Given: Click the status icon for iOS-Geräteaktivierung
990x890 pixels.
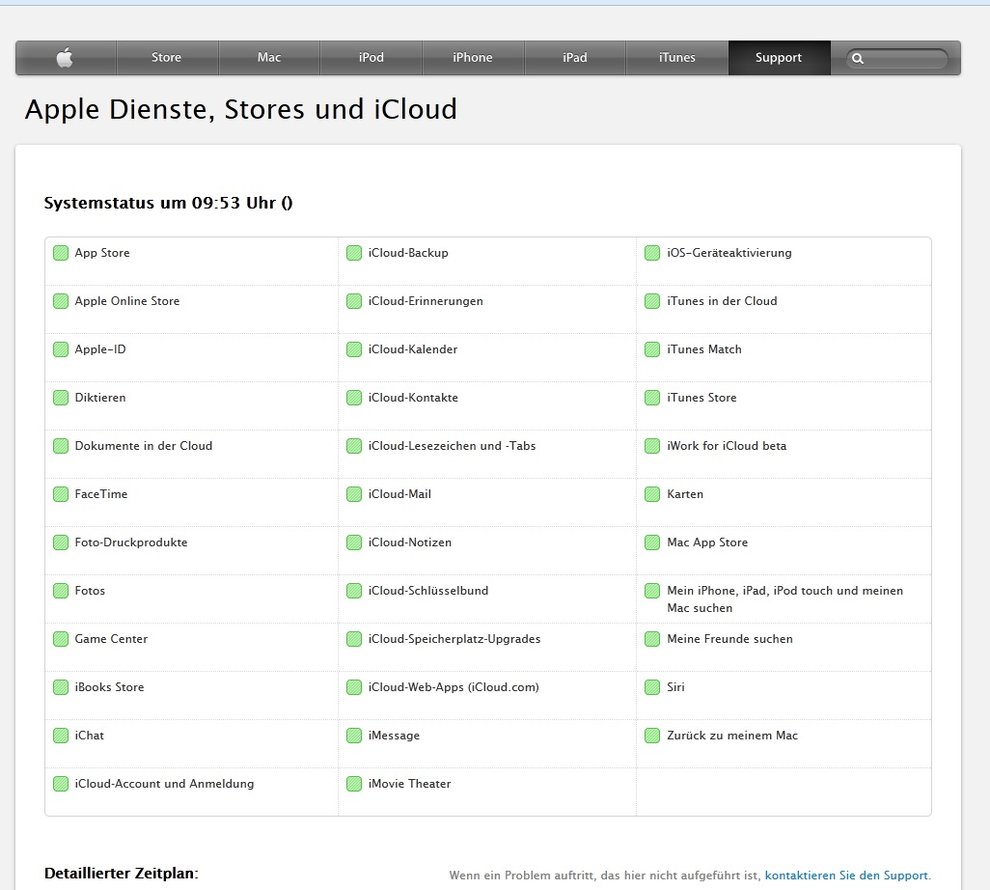Looking at the screenshot, I should tap(652, 253).
